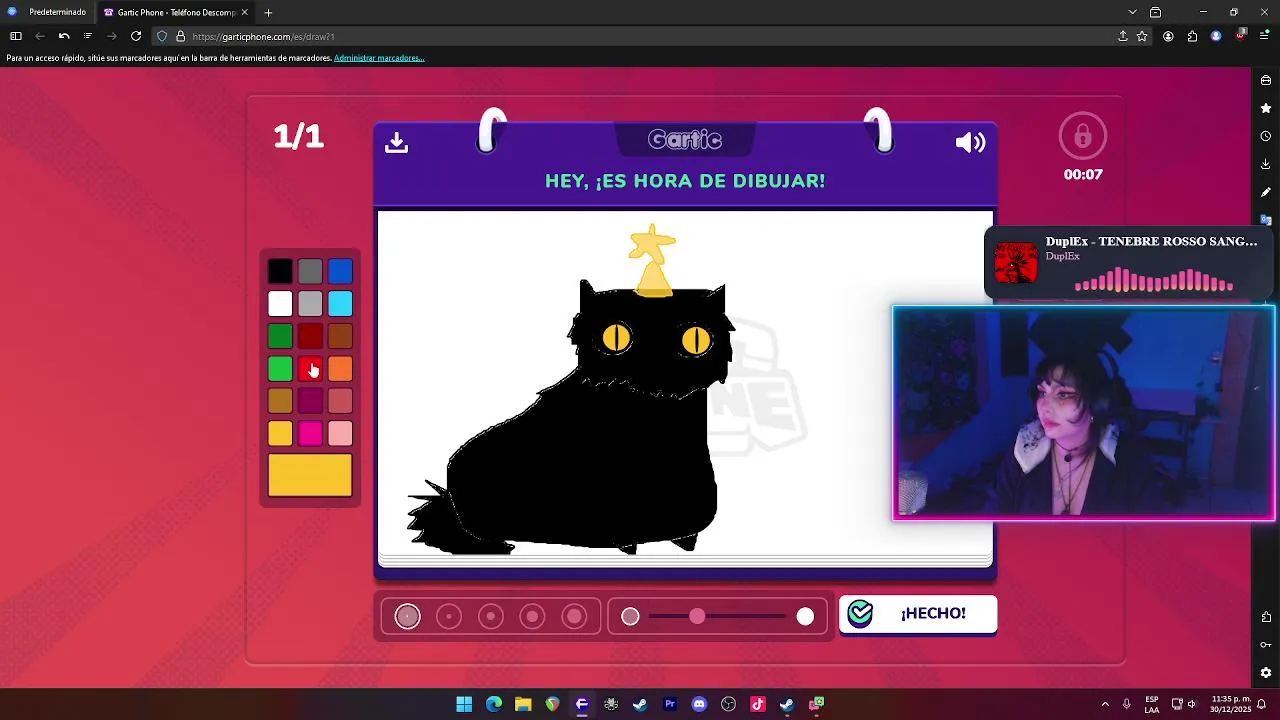Select the second brush size

(x=449, y=616)
